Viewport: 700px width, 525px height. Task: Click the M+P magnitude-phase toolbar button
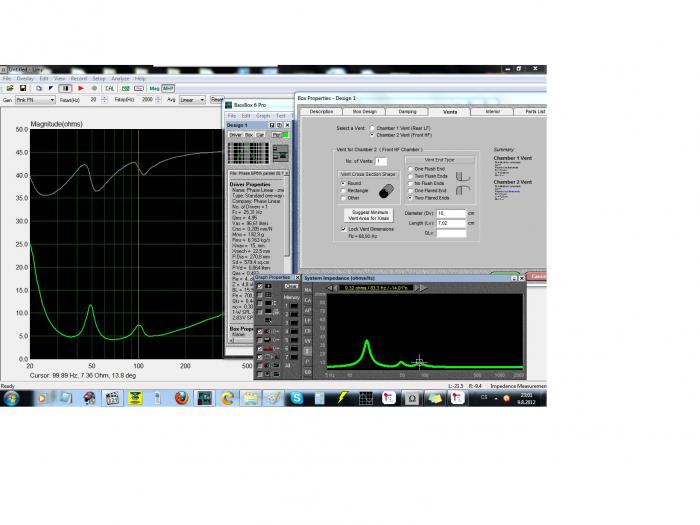(168, 88)
